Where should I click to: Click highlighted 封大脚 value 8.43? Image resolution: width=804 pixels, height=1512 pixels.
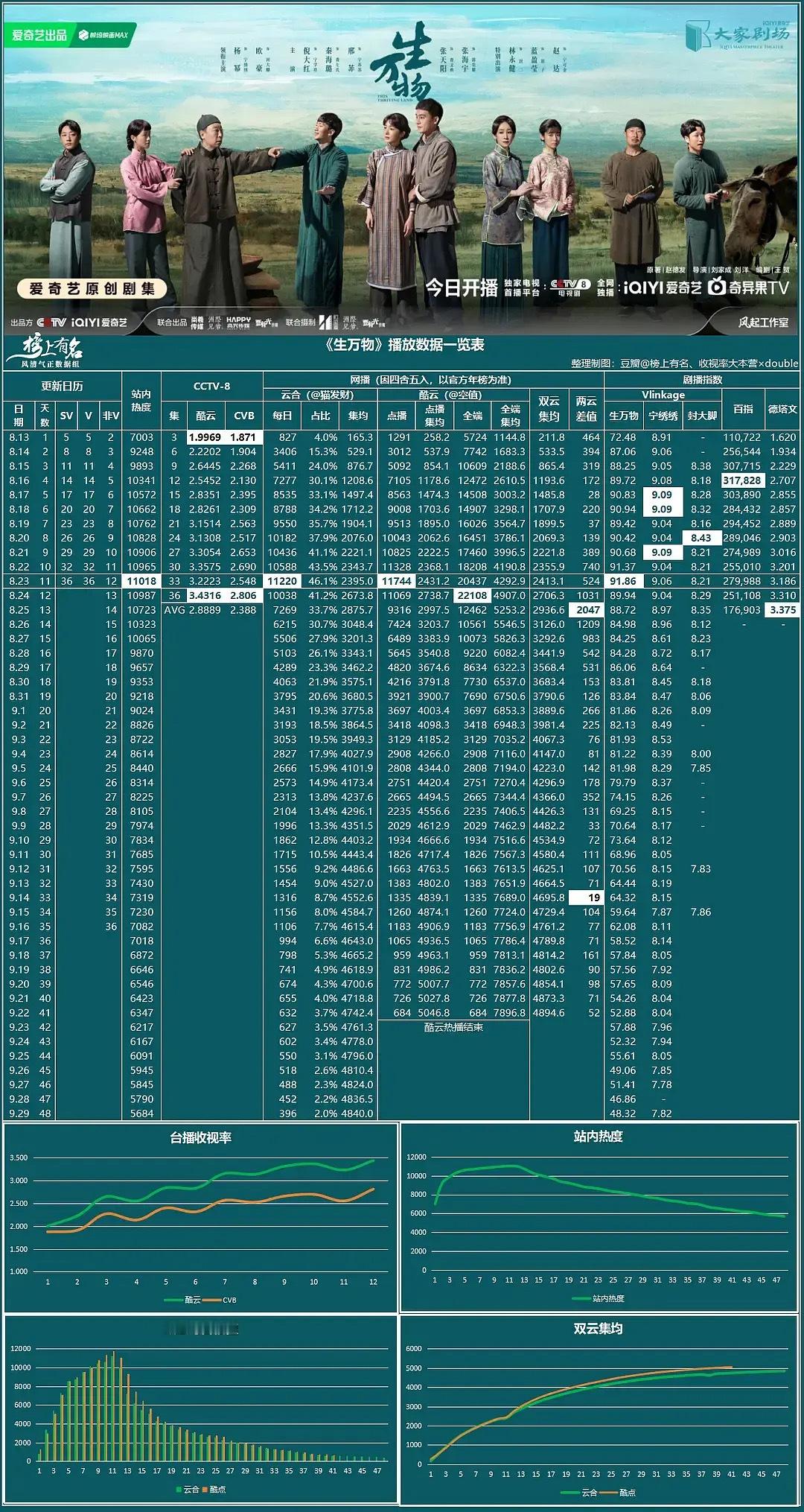[x=701, y=538]
